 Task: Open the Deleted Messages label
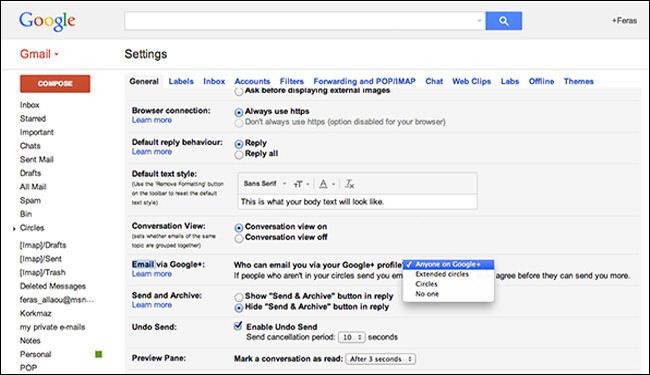[53, 286]
